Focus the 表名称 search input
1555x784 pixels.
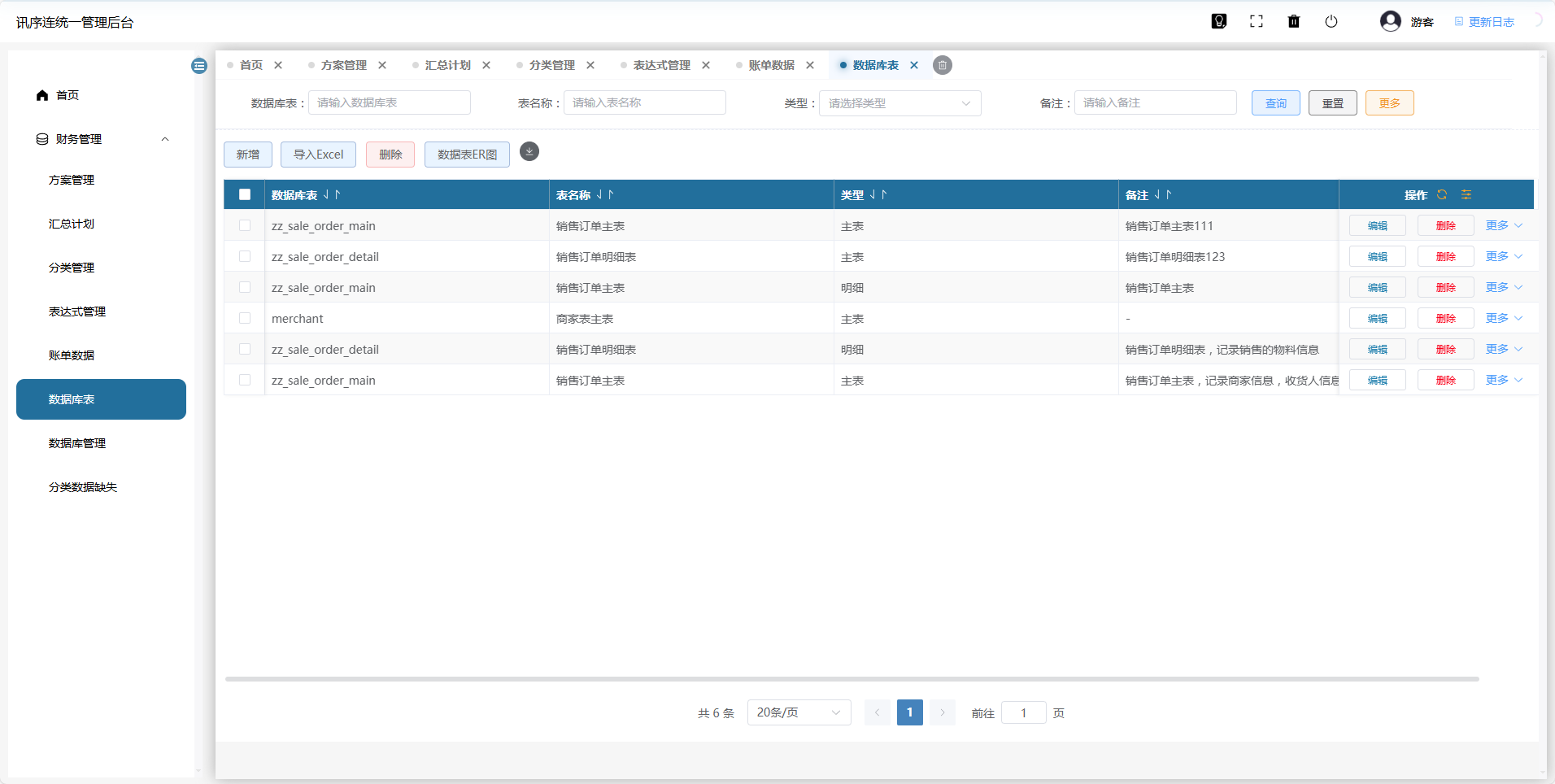click(x=645, y=102)
